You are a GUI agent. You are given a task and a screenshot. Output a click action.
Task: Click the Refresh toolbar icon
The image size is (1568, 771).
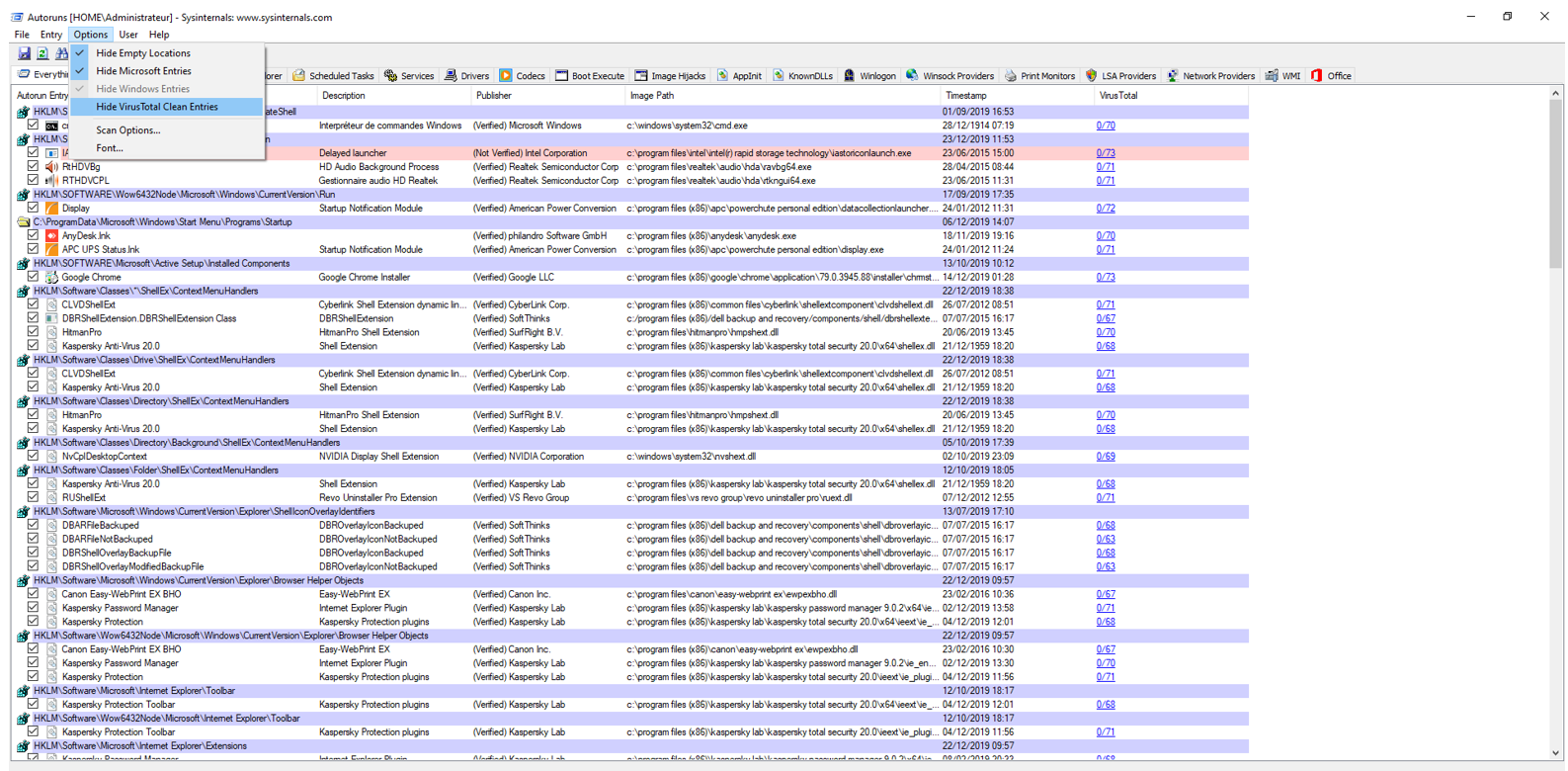[x=42, y=53]
